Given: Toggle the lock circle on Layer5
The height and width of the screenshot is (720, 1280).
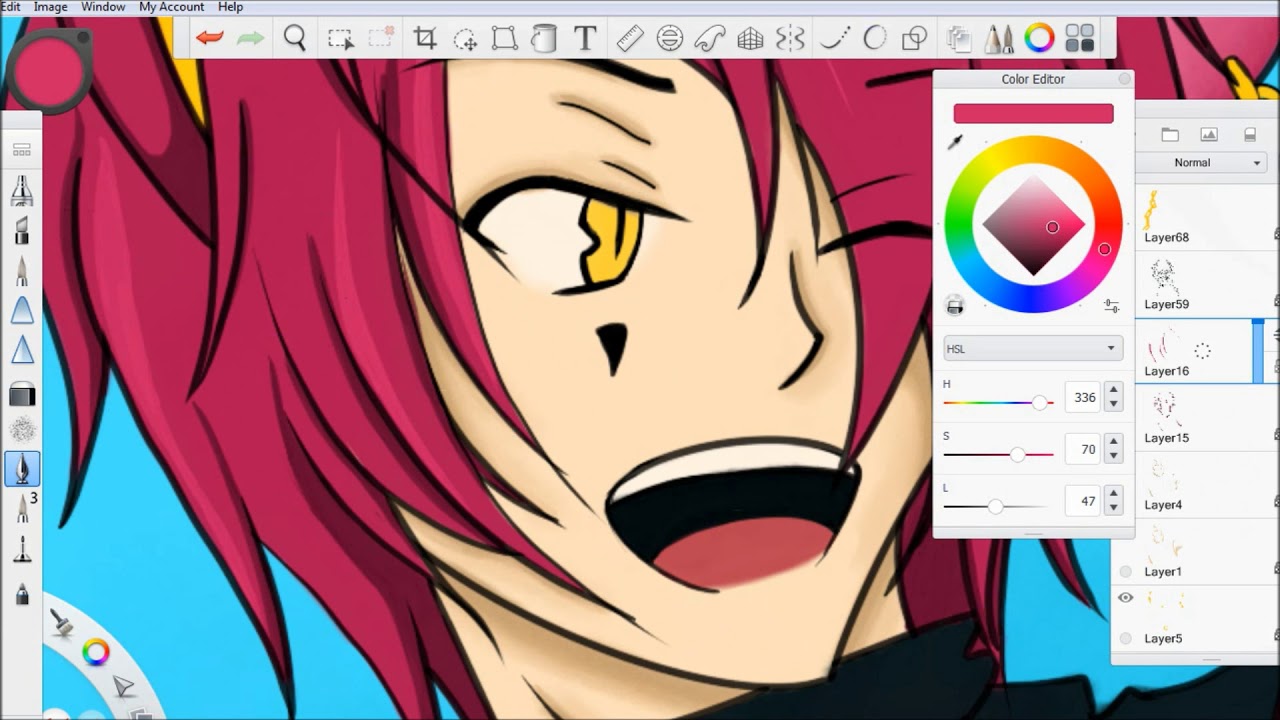Looking at the screenshot, I should (x=1126, y=638).
